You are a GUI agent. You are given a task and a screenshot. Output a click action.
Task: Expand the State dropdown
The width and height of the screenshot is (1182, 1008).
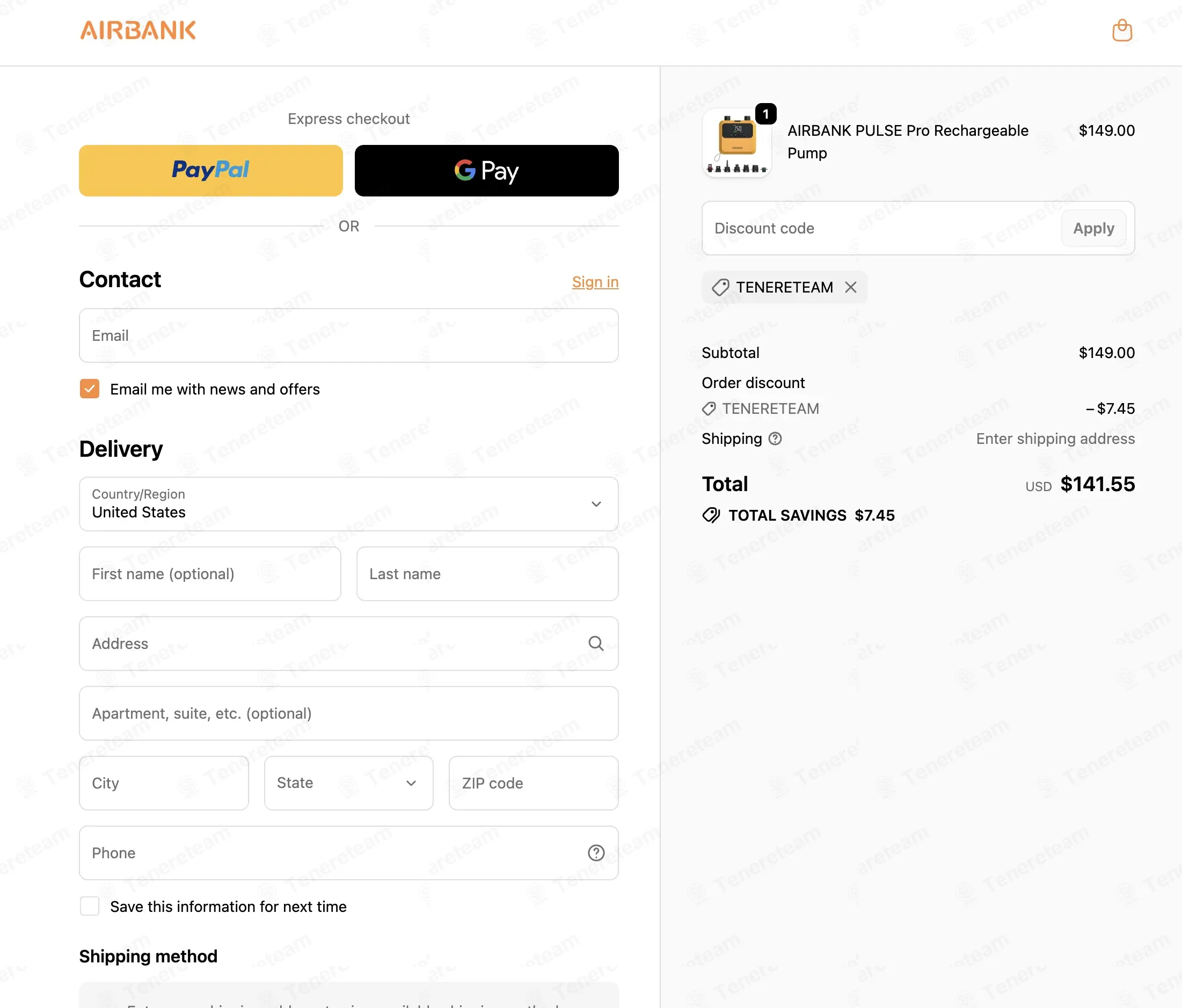tap(348, 783)
